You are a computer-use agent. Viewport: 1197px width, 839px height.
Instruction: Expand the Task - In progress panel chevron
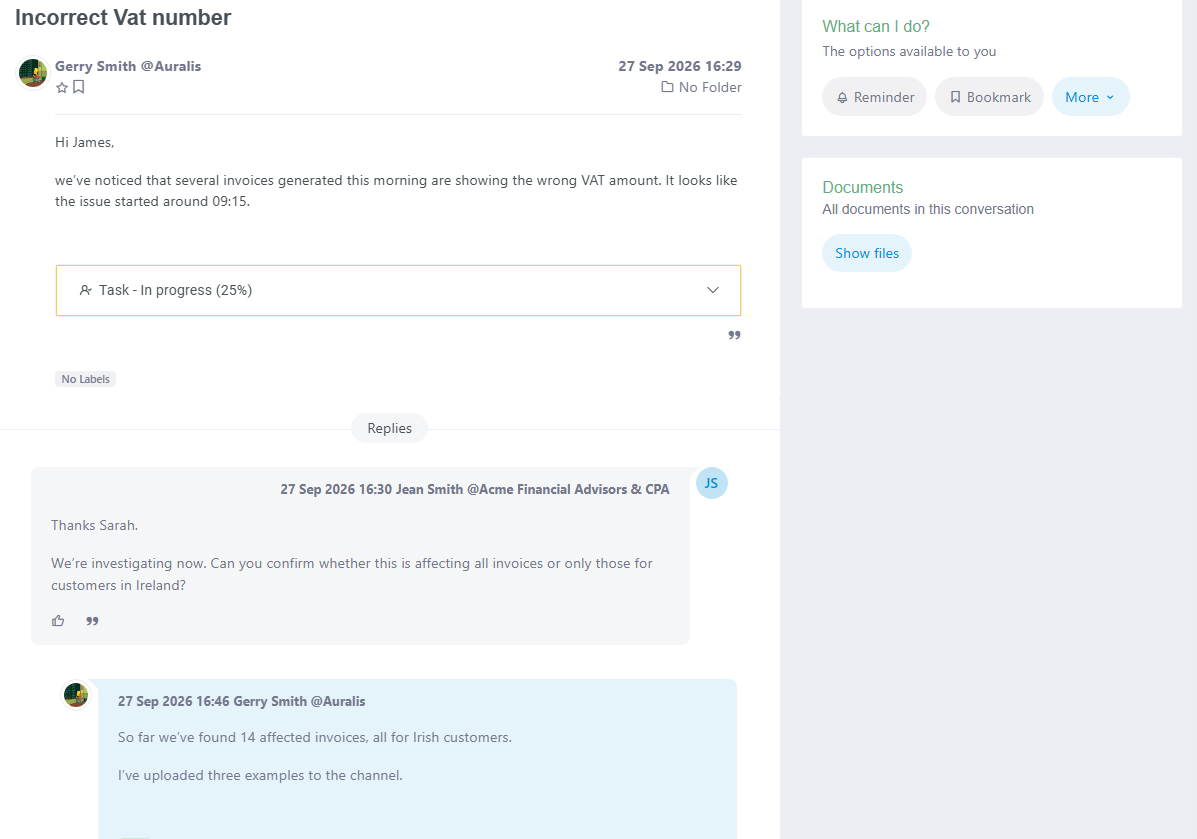(713, 290)
